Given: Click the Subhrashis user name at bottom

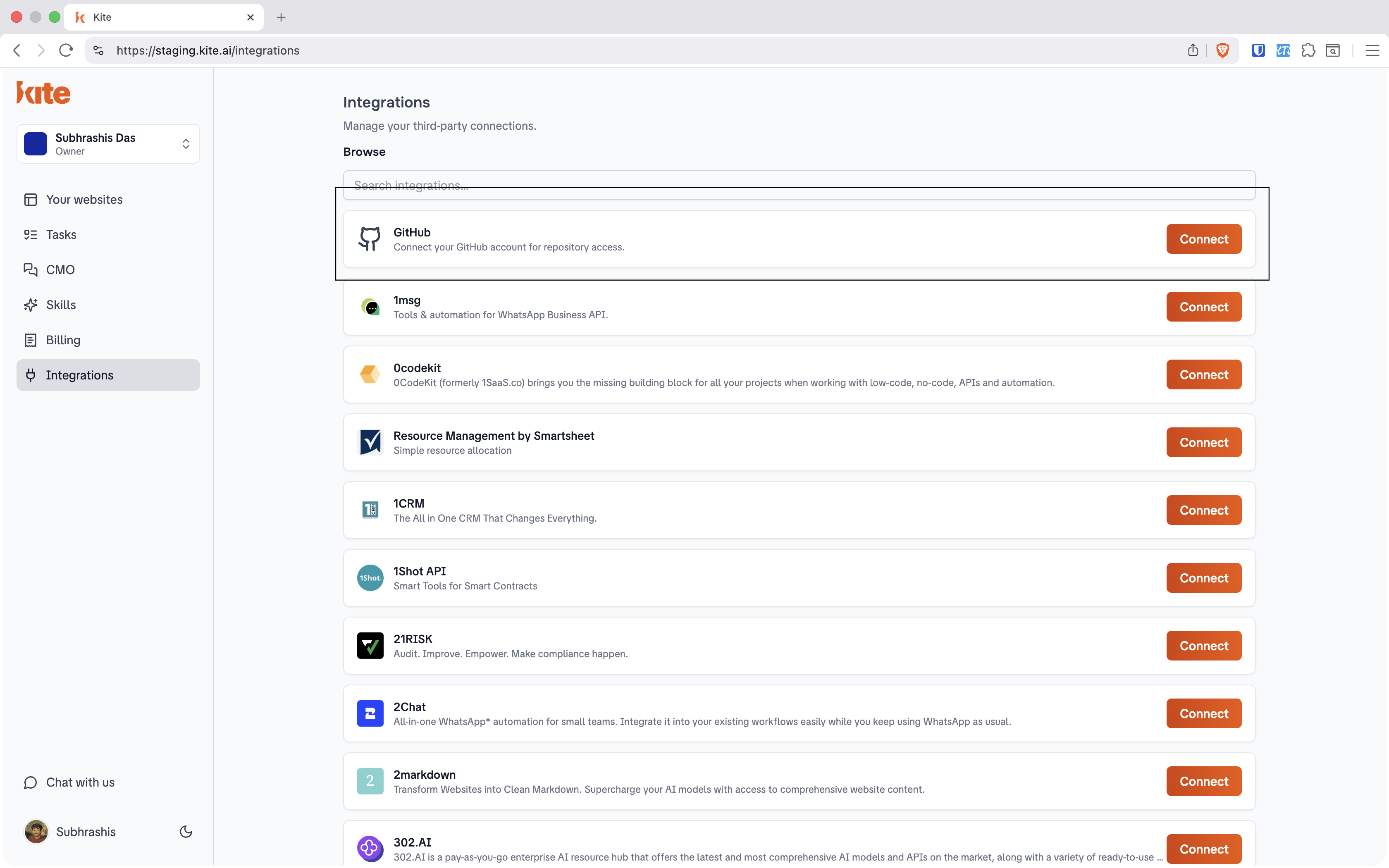Looking at the screenshot, I should coord(86,831).
